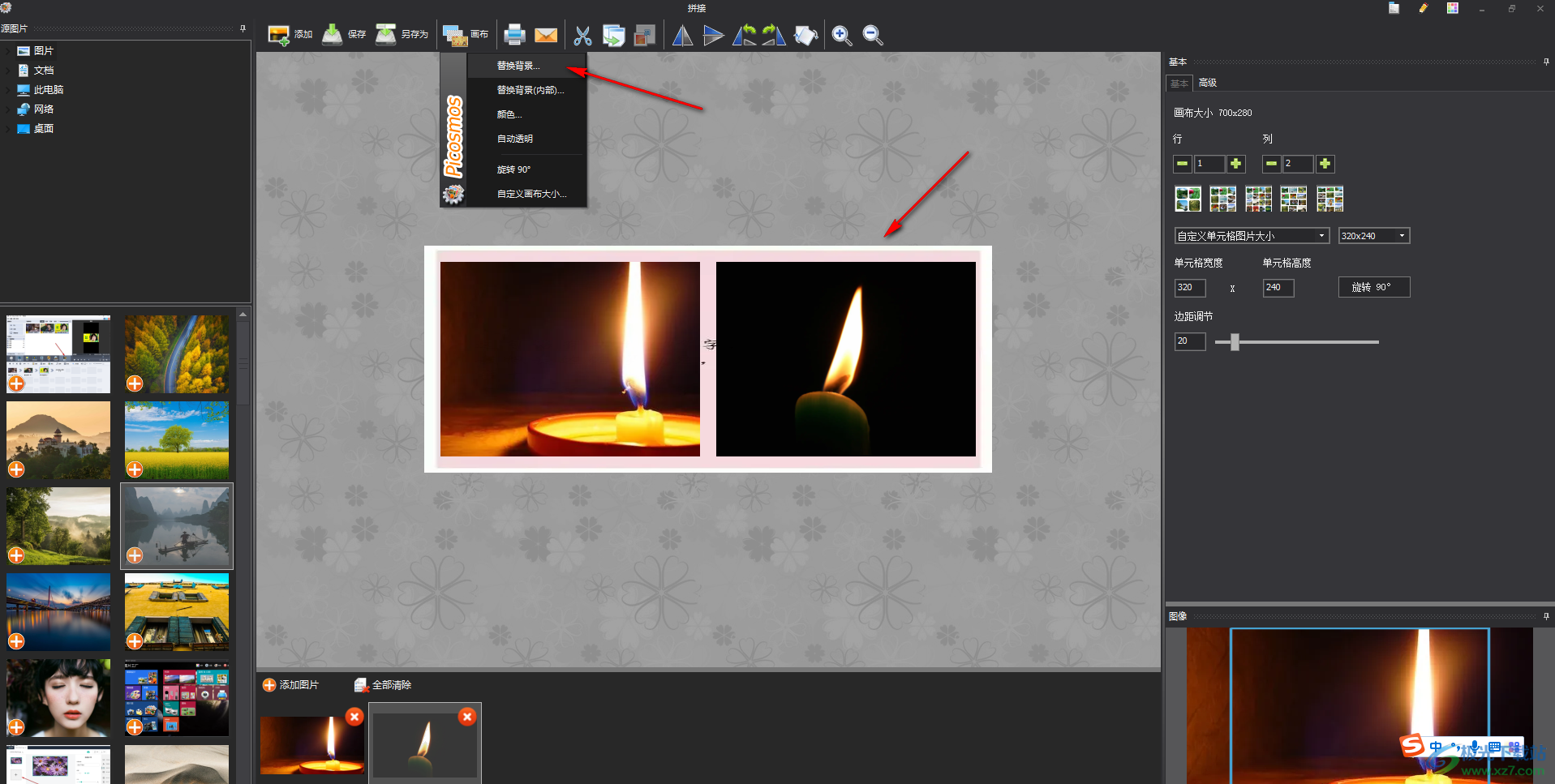The height and width of the screenshot is (784, 1555).
Task: Add the green tree yellow field image
Action: (135, 469)
